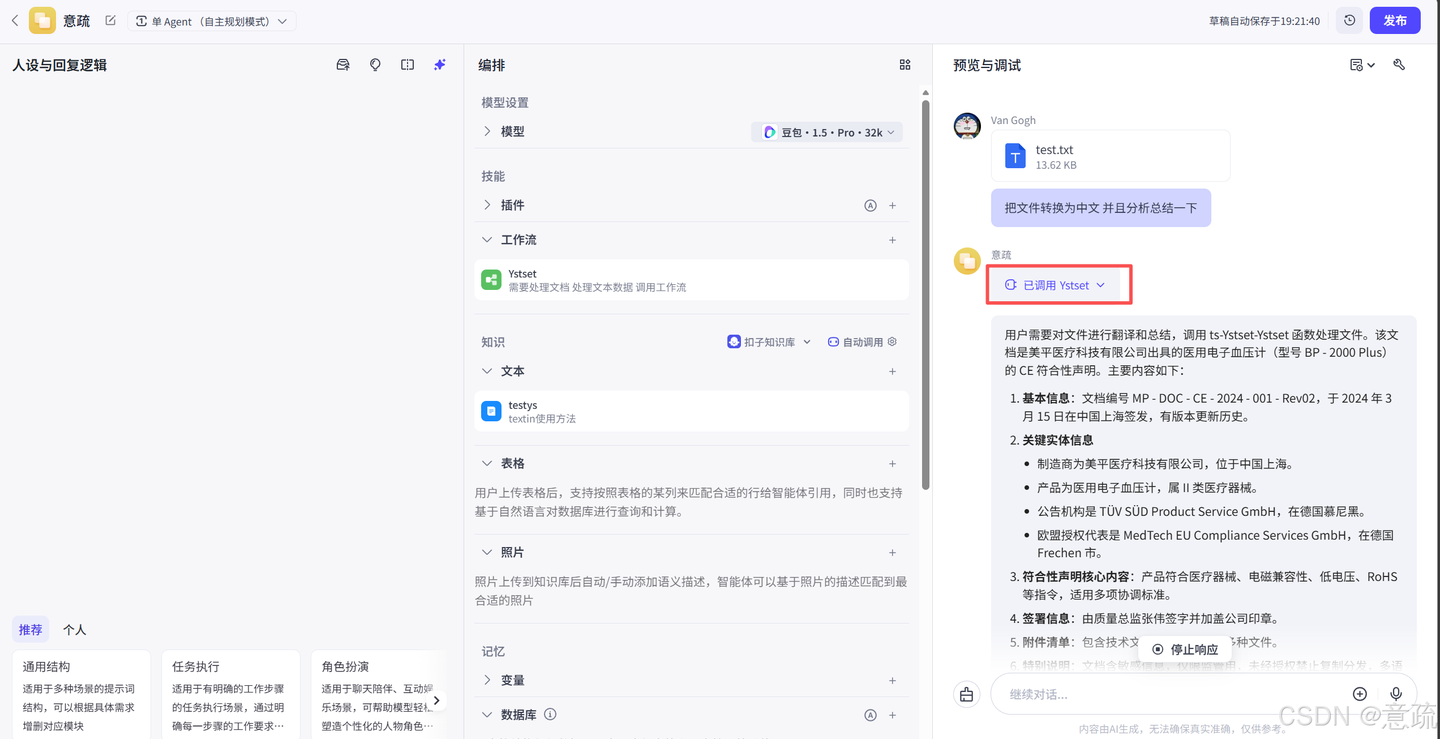Open the 豆包·1.5·Pro·32k model dropdown
1440x739 pixels.
pos(827,132)
